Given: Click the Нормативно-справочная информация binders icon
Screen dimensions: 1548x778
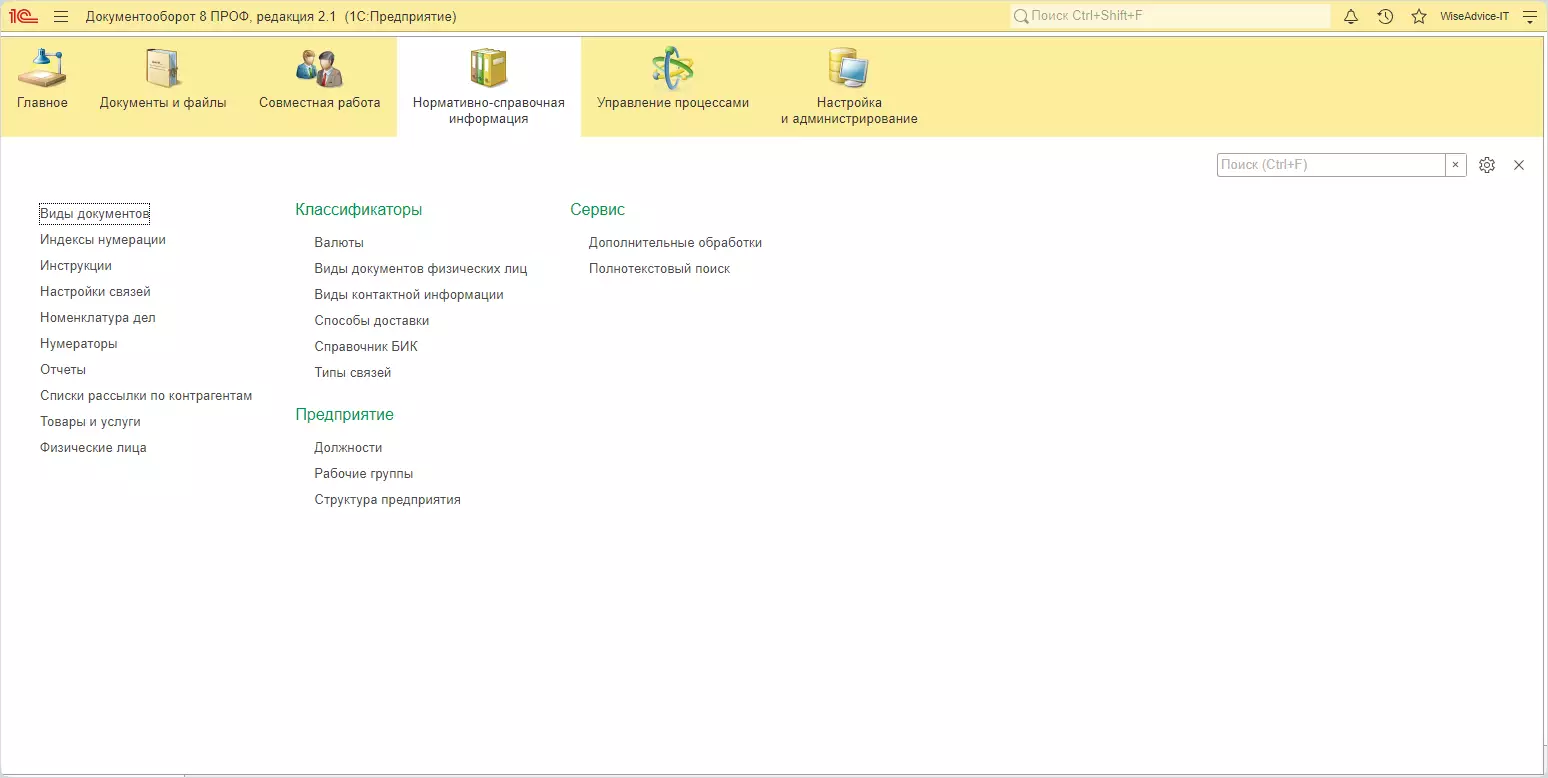Looking at the screenshot, I should (489, 68).
